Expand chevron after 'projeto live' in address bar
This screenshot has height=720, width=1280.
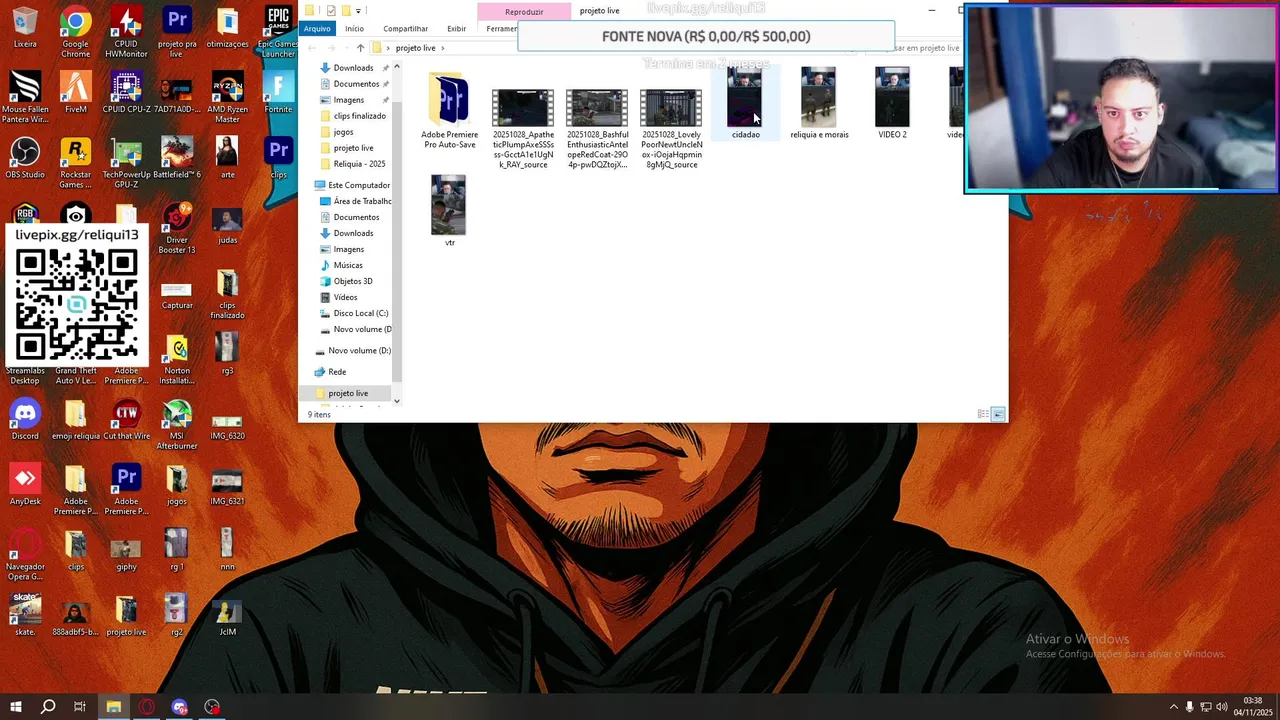click(442, 48)
